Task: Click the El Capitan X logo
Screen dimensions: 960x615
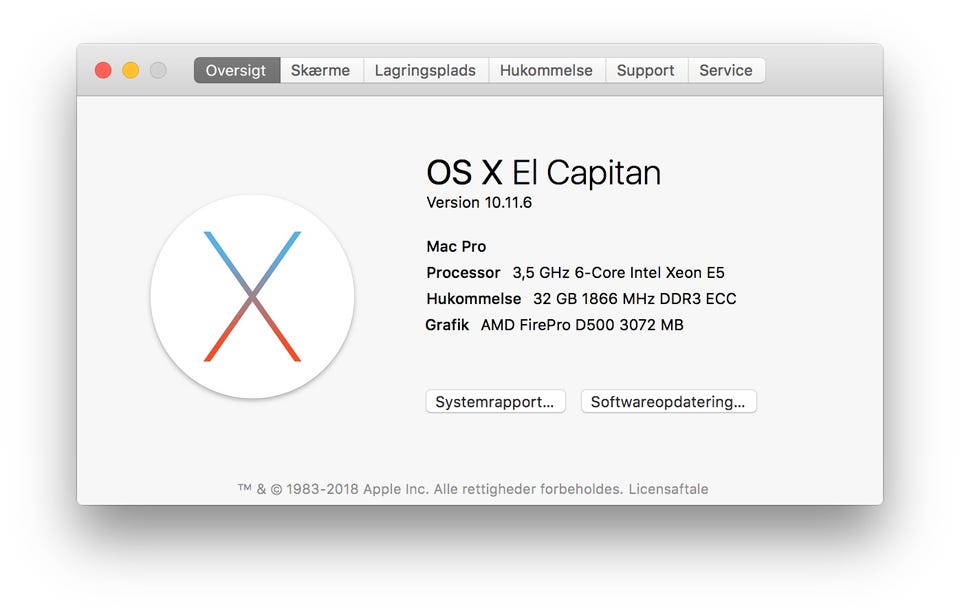Action: tap(252, 296)
